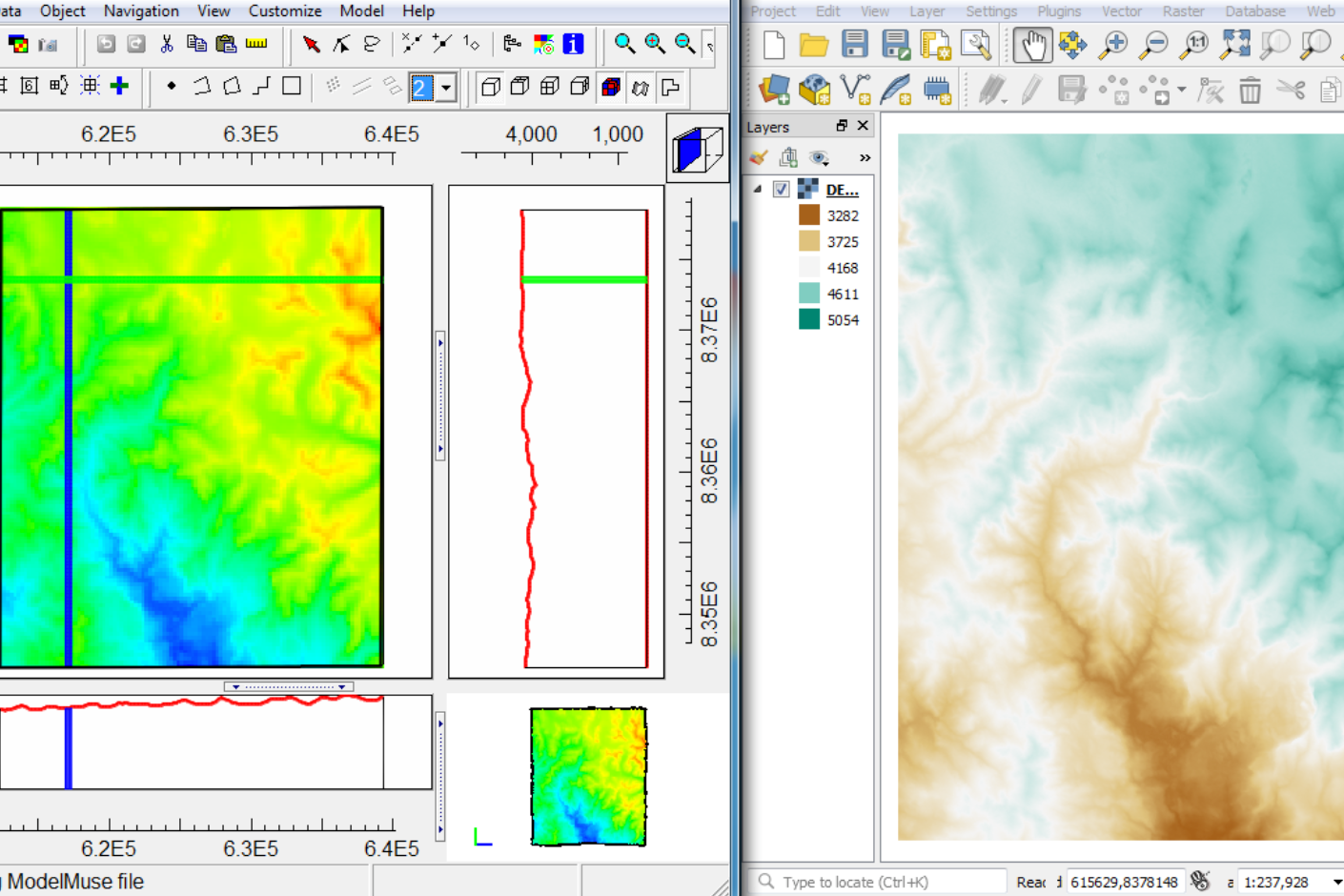Open the color grid data visualization icon
1344x896 pixels.
(543, 44)
